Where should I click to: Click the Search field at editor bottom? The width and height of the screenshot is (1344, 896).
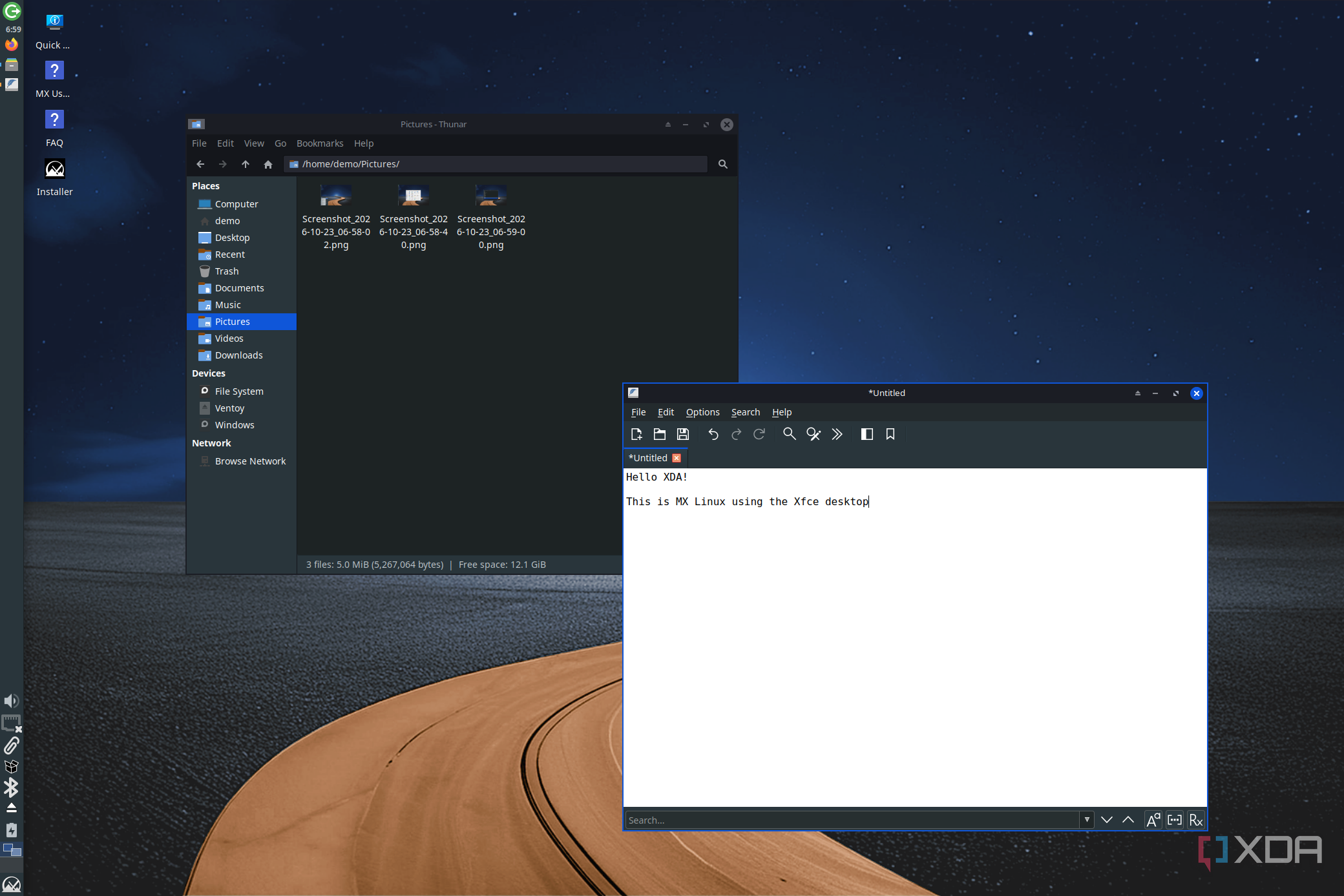tap(853, 820)
